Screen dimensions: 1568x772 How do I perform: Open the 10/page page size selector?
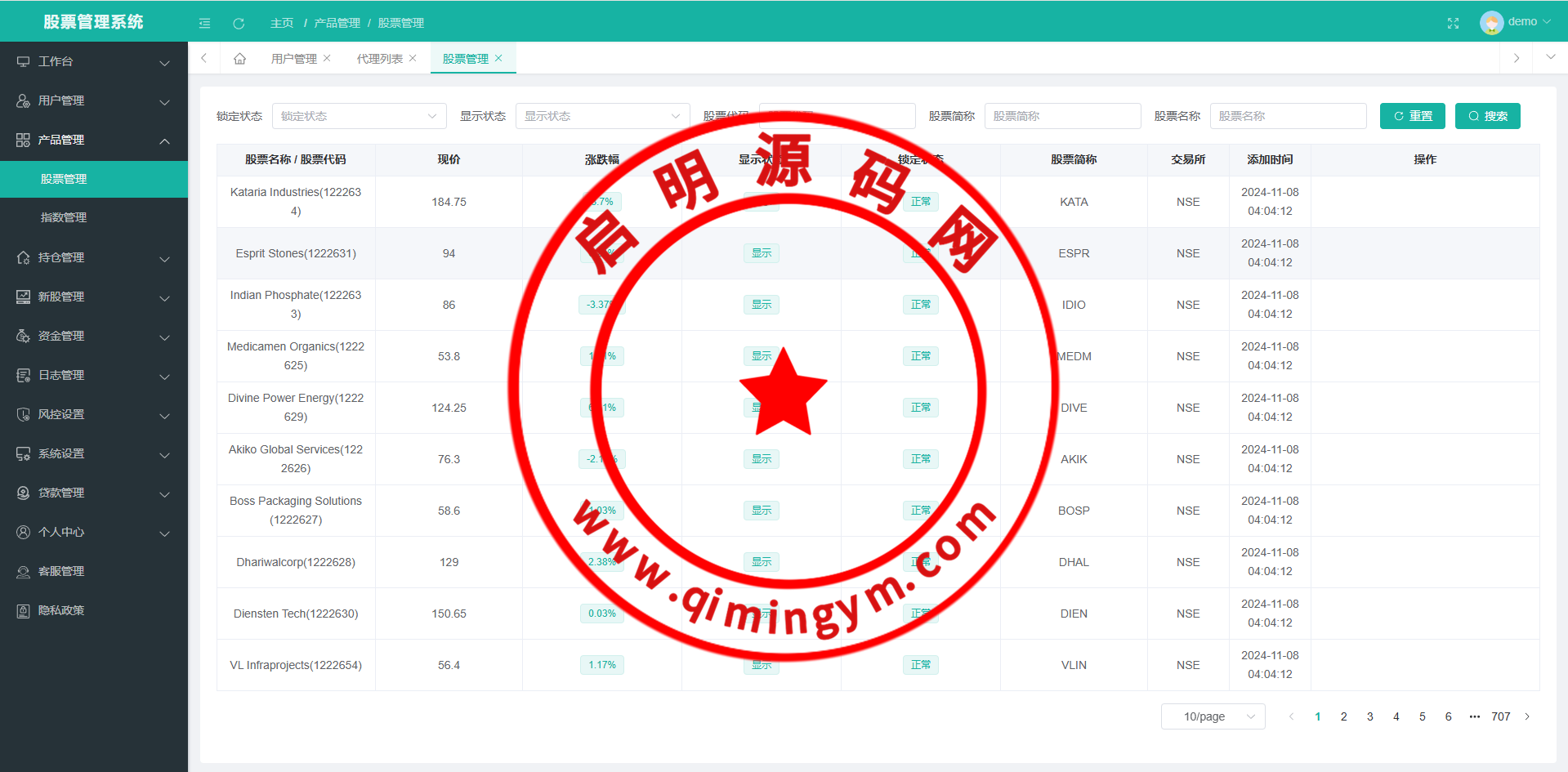(x=1213, y=716)
